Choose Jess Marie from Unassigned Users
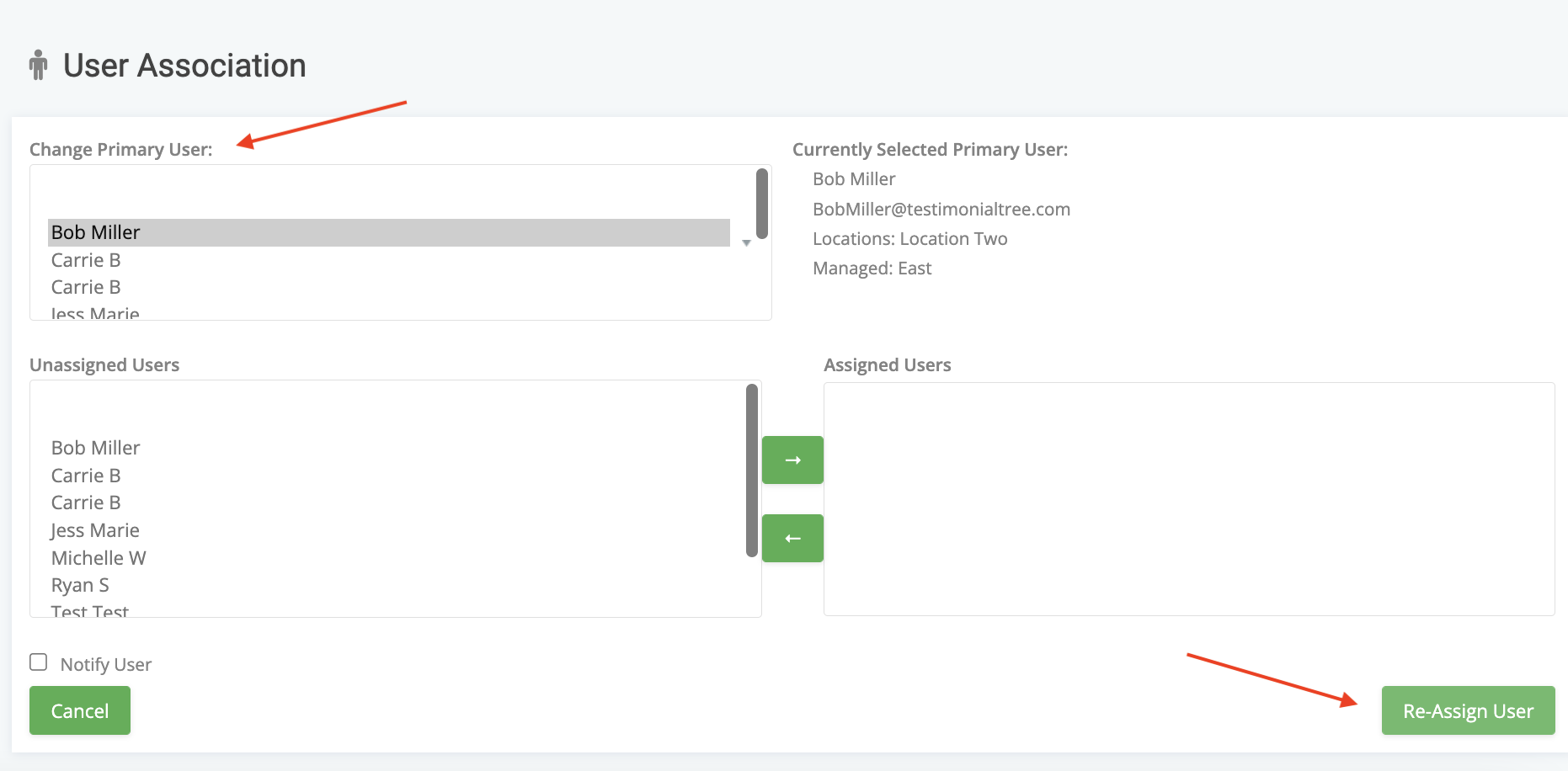1568x771 pixels. tap(95, 530)
